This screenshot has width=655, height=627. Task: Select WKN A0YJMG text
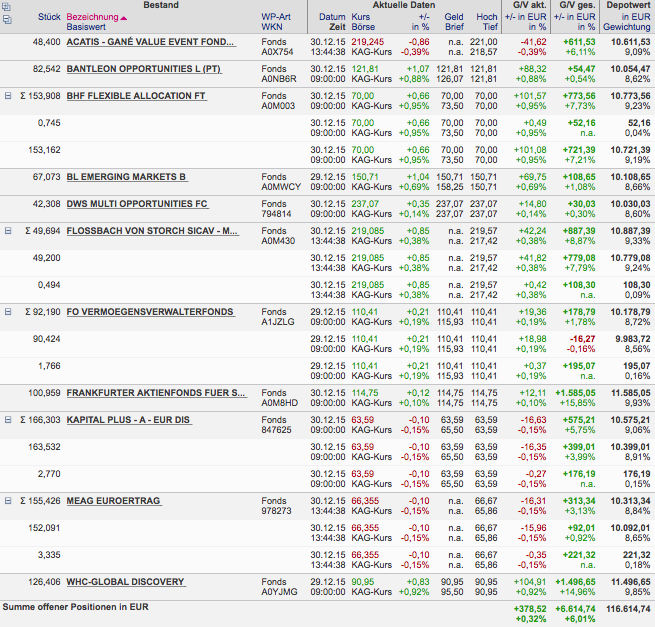(279, 592)
